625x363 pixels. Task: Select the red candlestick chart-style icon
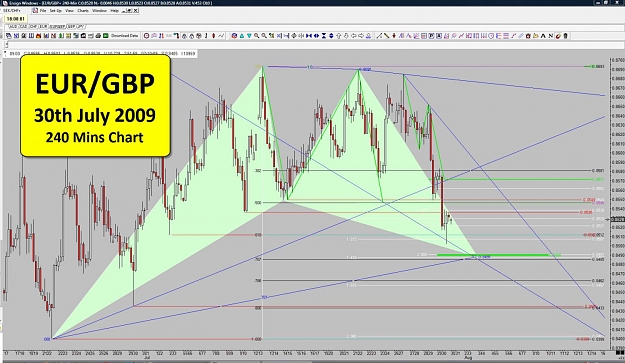(x=213, y=36)
